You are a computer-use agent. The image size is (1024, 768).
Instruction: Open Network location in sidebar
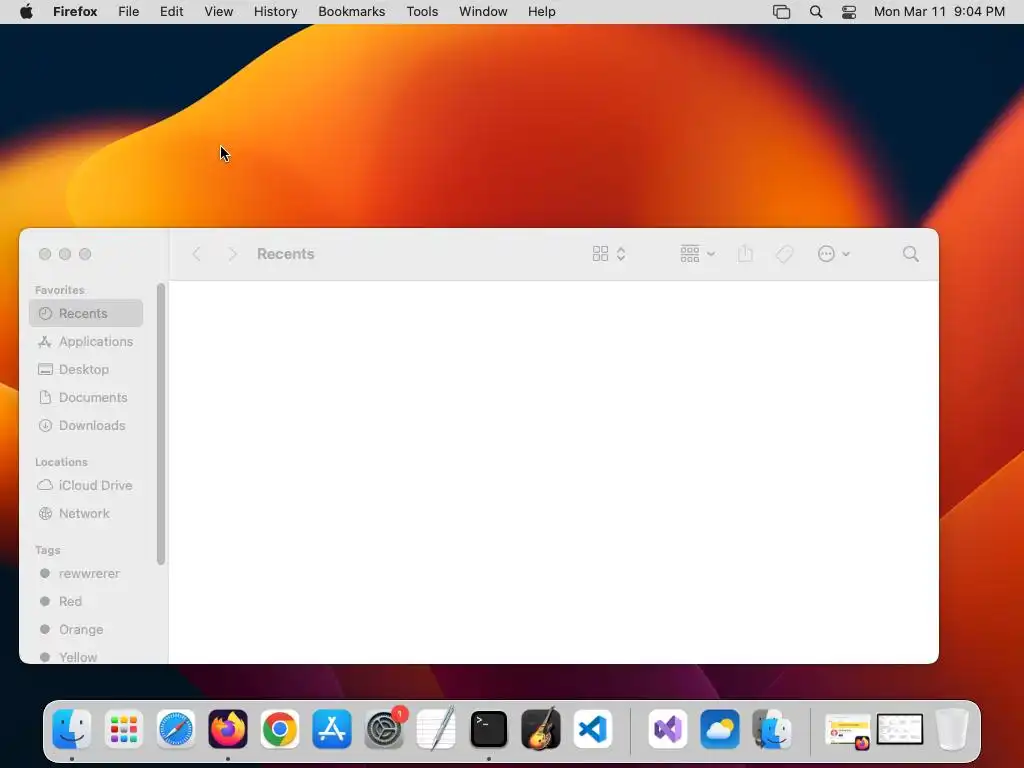[x=86, y=513]
